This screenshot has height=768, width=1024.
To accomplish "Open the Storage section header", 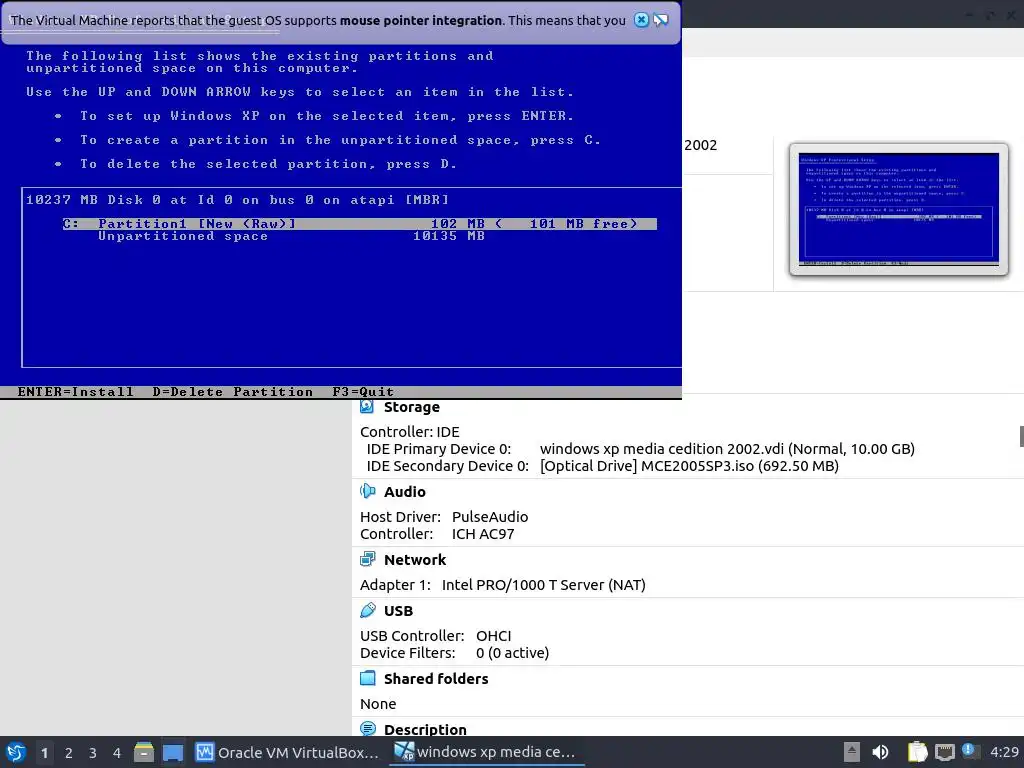I will [x=411, y=407].
